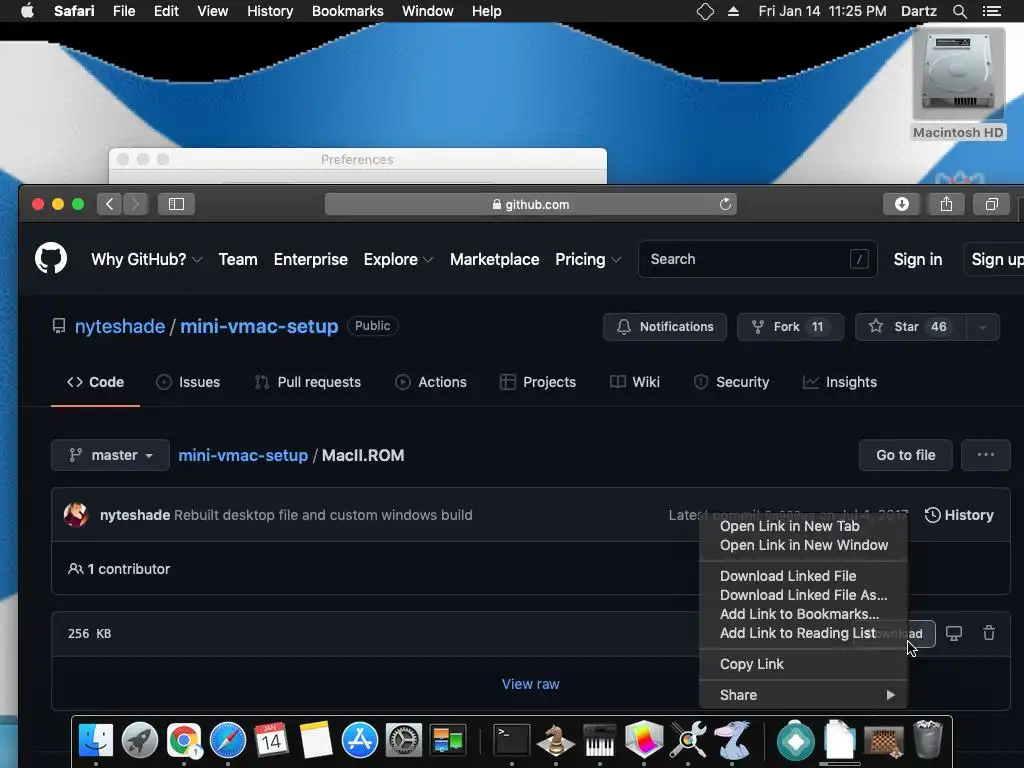The width and height of the screenshot is (1024, 768).
Task: Switch to the Code tab
Action: pos(95,382)
